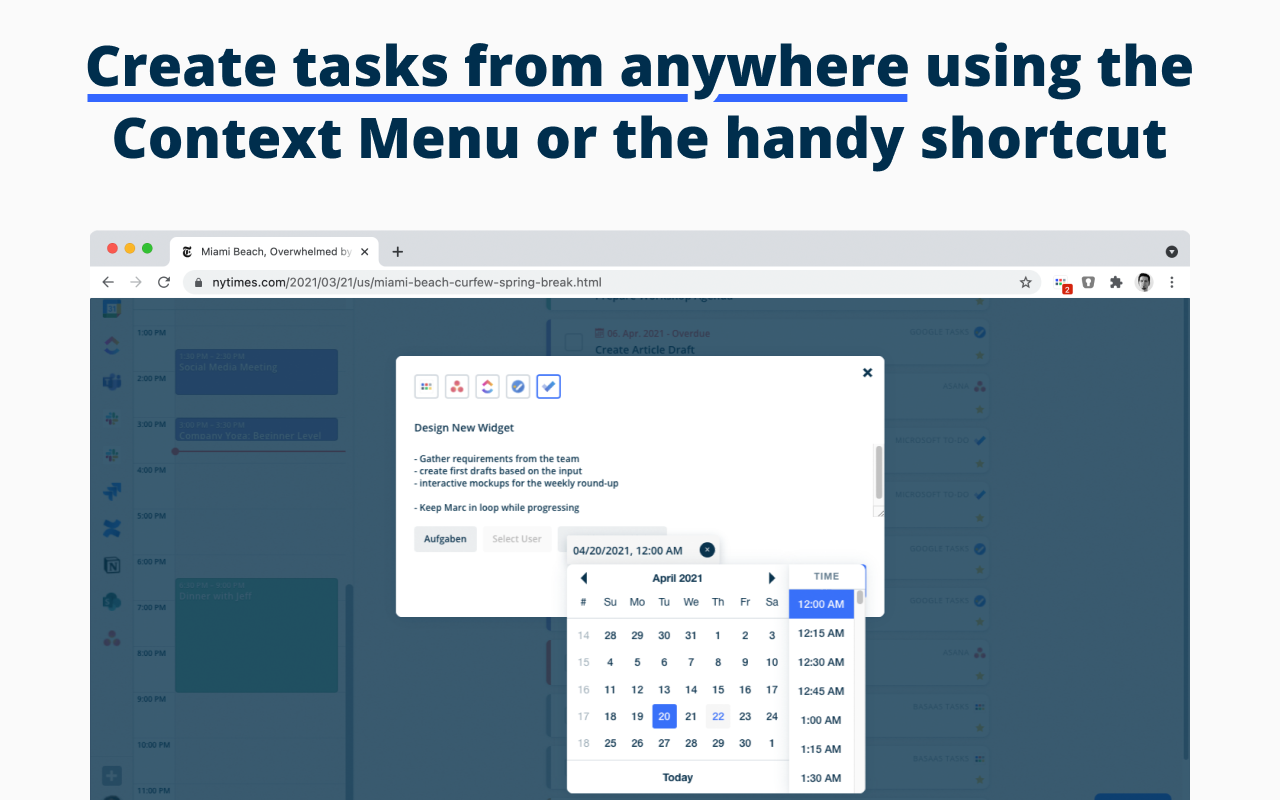Open Microsoft Teams in the sidebar
This screenshot has width=1280, height=800.
coord(111,381)
